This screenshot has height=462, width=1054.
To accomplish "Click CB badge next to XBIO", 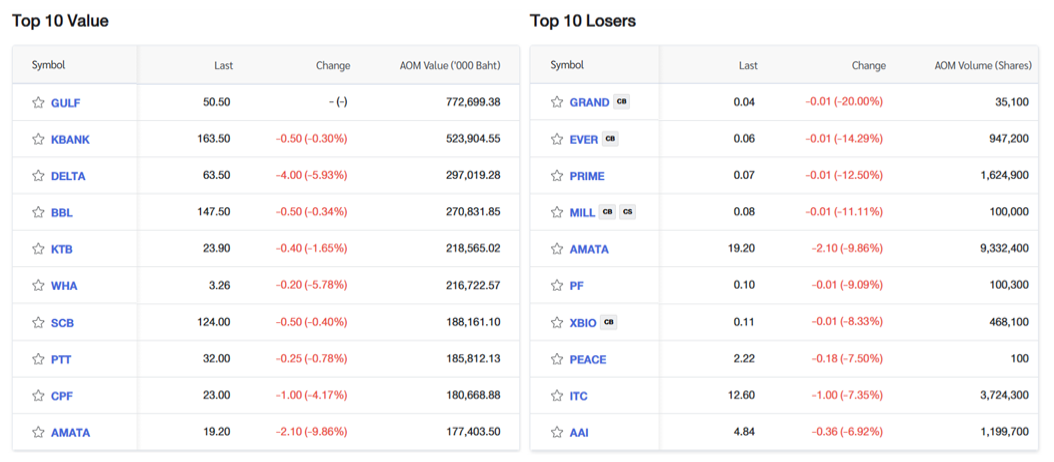I will [x=609, y=322].
